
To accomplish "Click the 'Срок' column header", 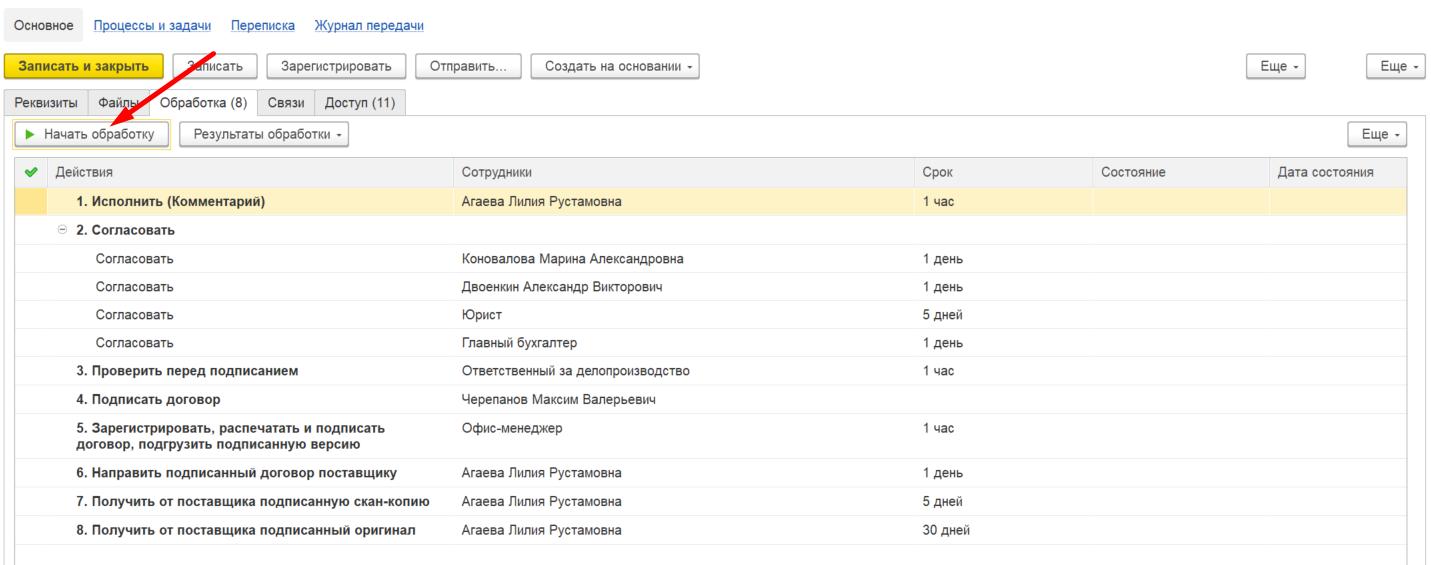I will (x=1004, y=172).
